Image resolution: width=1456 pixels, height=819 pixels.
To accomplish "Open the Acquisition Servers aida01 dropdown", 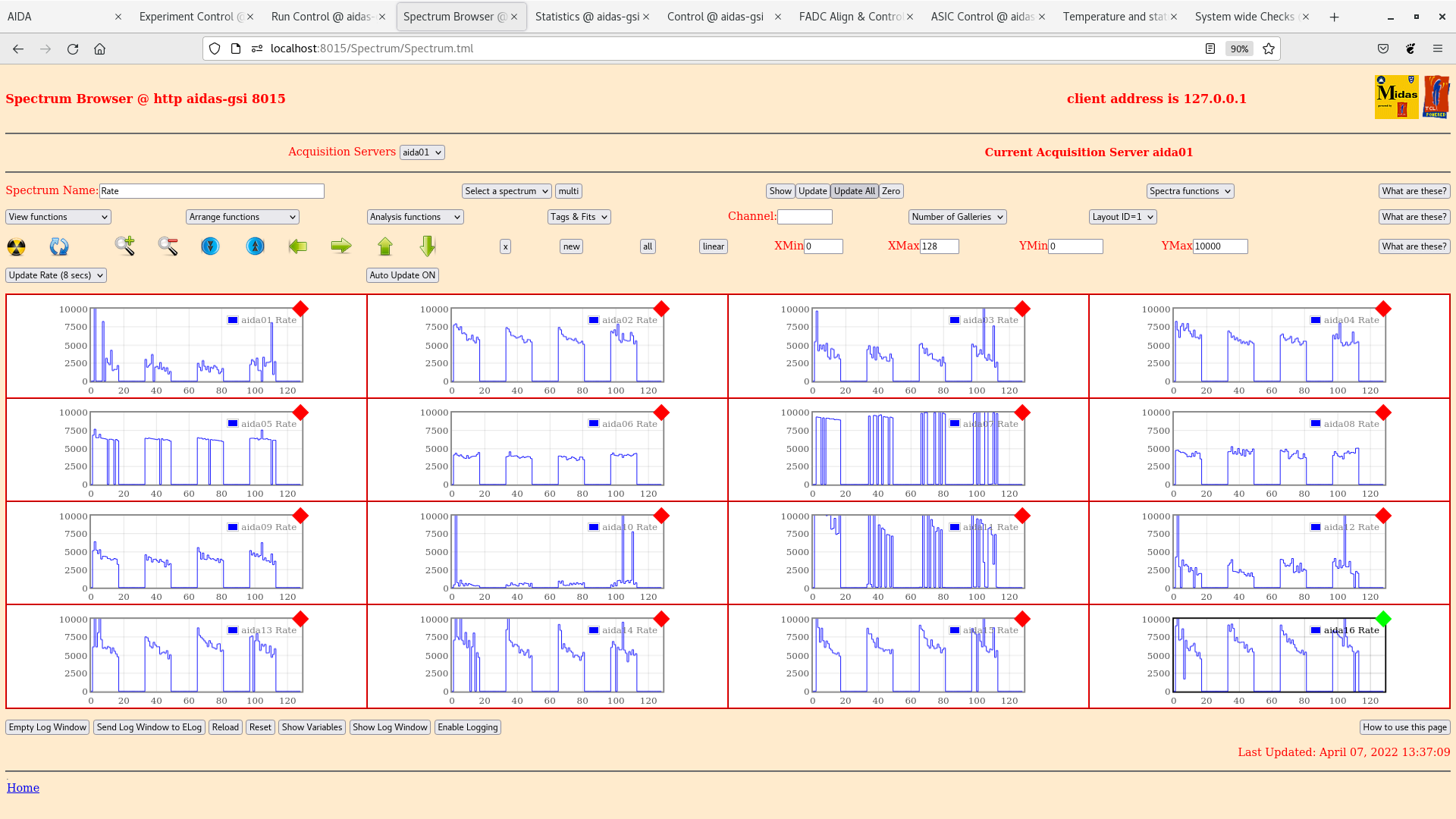I will [422, 152].
